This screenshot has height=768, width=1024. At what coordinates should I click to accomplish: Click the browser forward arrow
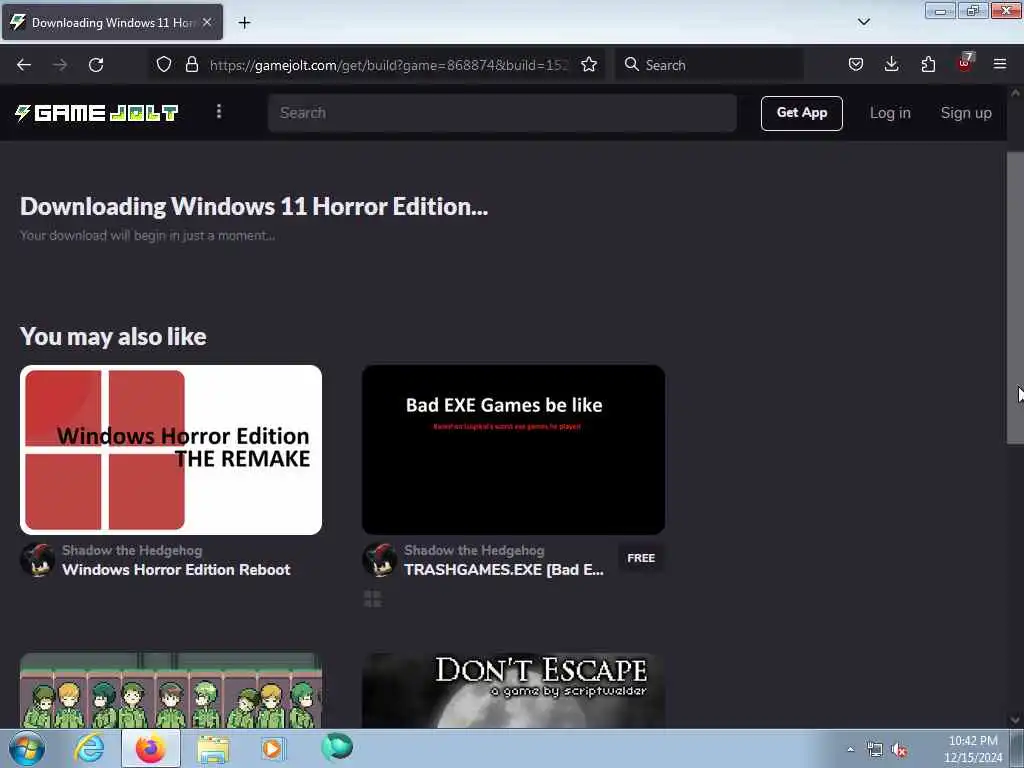click(60, 65)
